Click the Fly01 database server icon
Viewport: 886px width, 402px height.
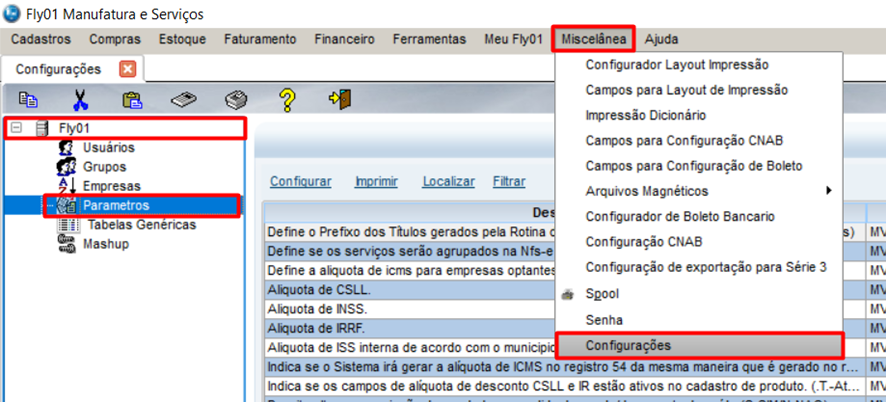coord(41,128)
